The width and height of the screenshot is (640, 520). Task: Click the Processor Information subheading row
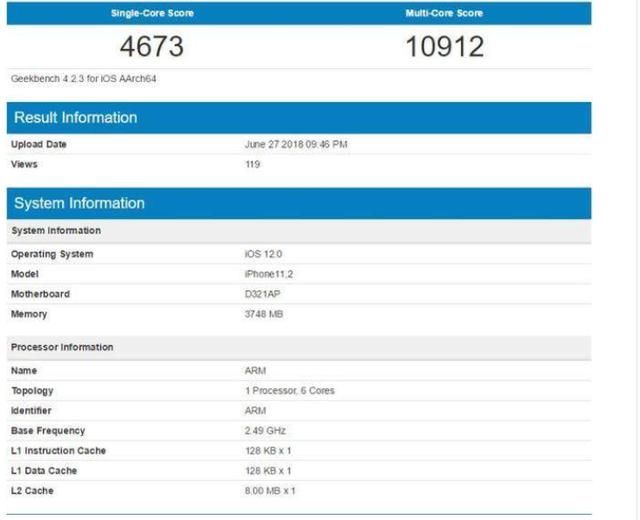[x=62, y=347]
